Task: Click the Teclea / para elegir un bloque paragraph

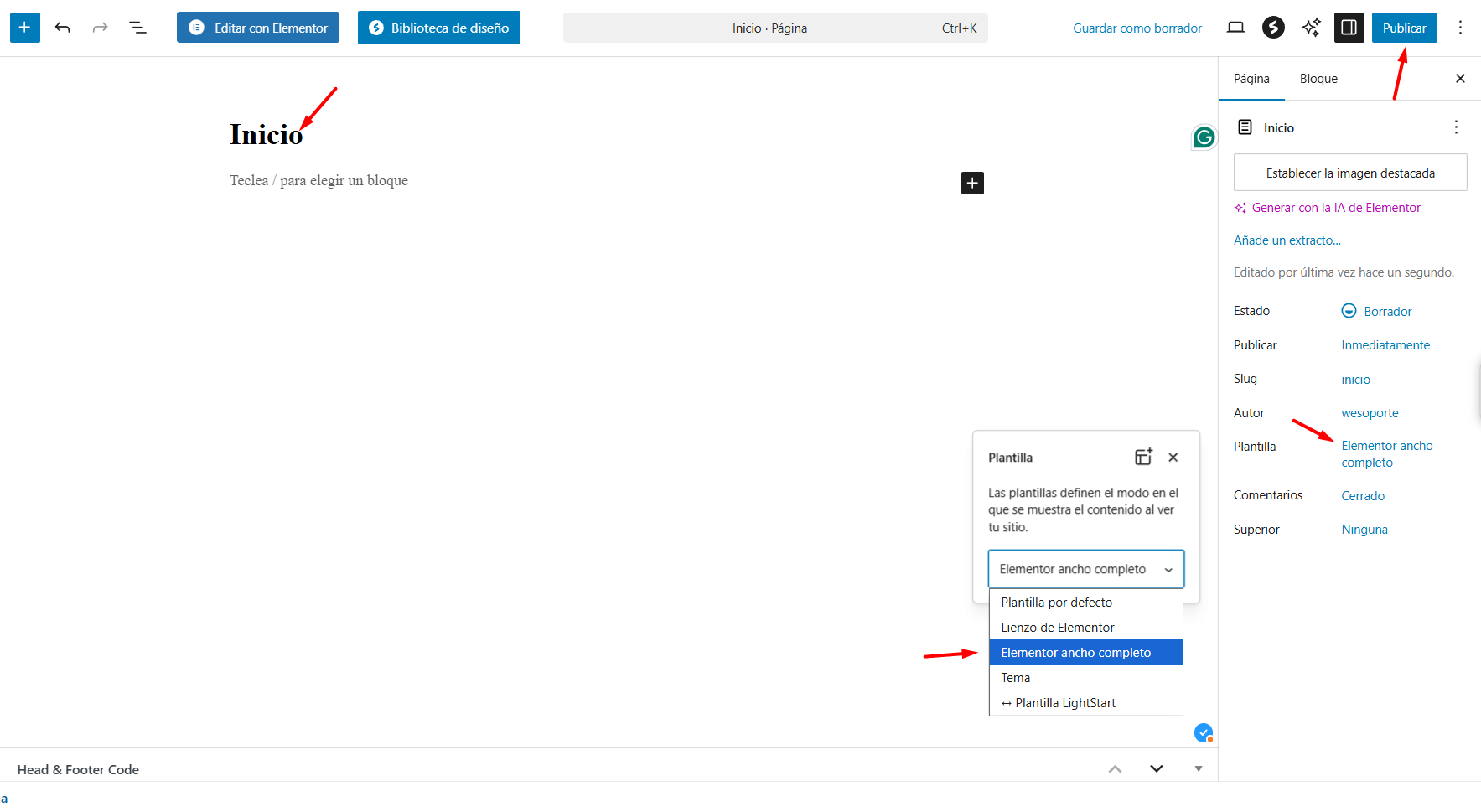Action: [x=318, y=180]
